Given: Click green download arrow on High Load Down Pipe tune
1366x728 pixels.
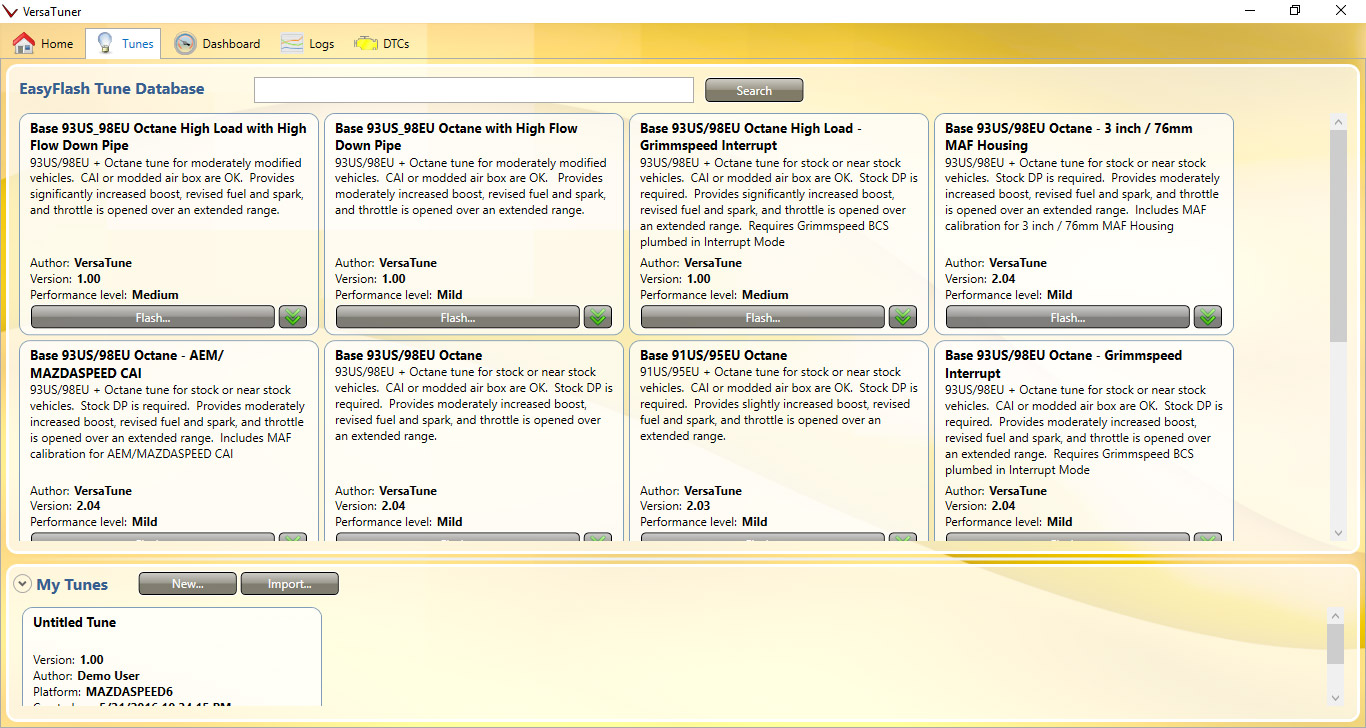Looking at the screenshot, I should tap(293, 317).
